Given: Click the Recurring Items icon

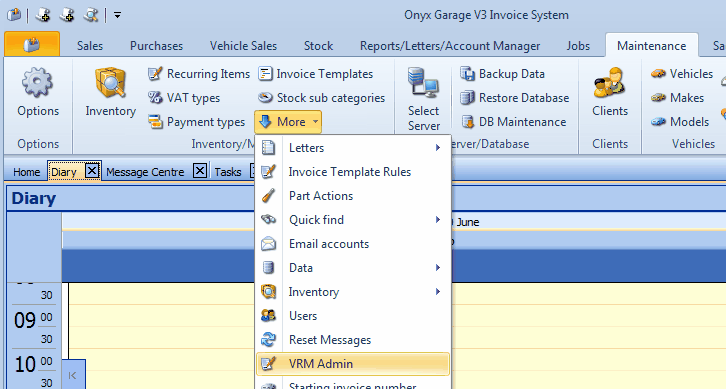Looking at the screenshot, I should pos(155,74).
